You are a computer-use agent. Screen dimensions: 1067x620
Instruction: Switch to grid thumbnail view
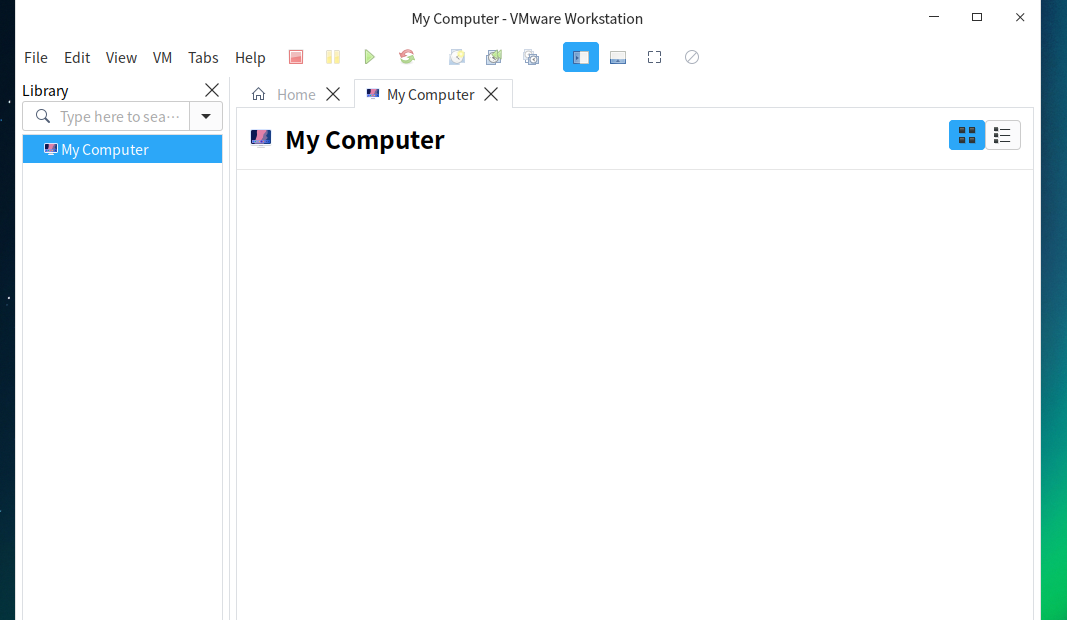(966, 135)
